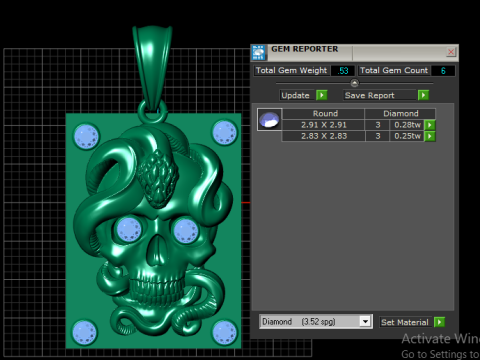Click the Round column header
Image resolution: width=480 pixels, height=360 pixels.
tap(324, 114)
